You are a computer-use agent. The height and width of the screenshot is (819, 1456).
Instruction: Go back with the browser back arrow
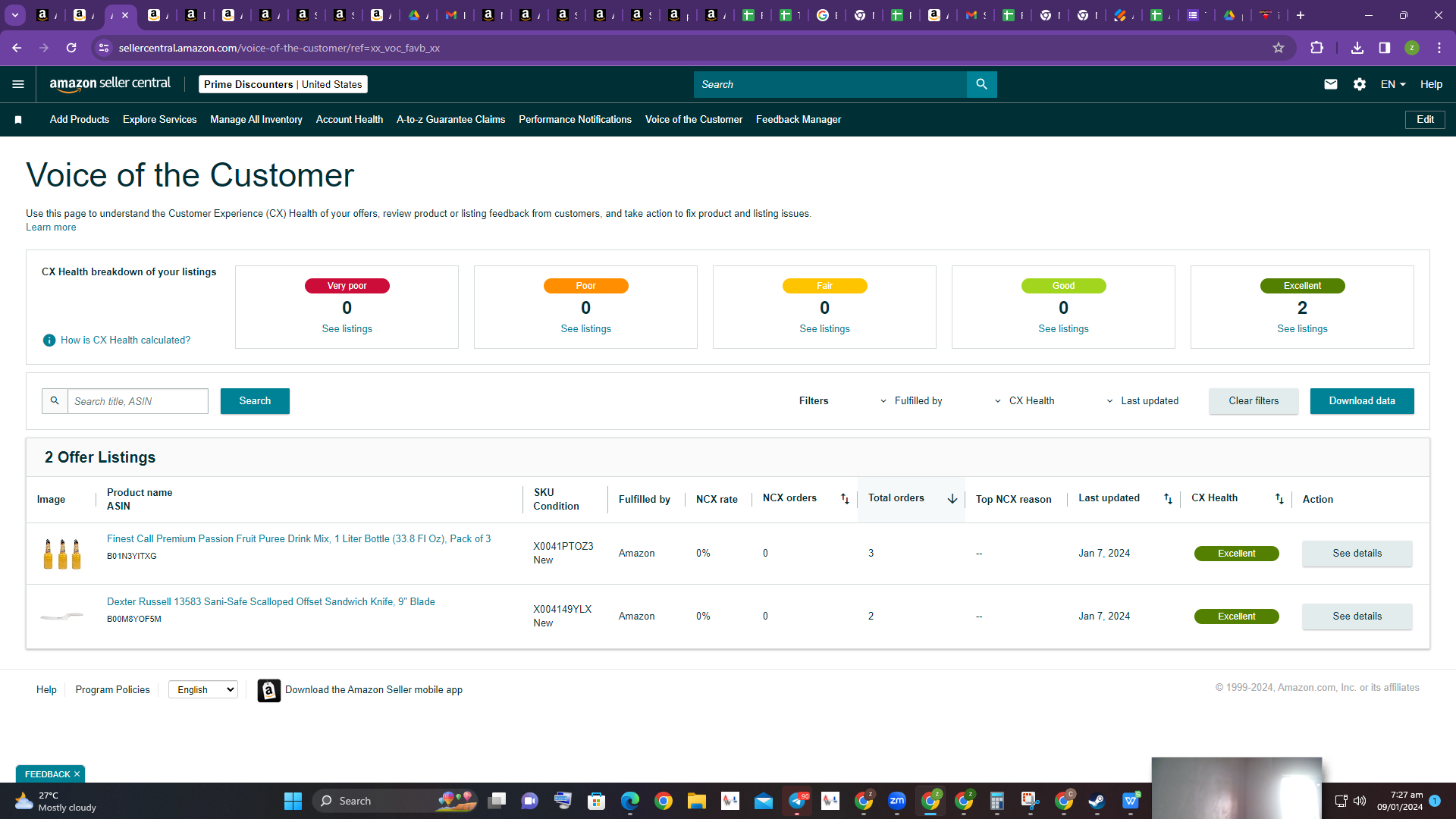[17, 48]
